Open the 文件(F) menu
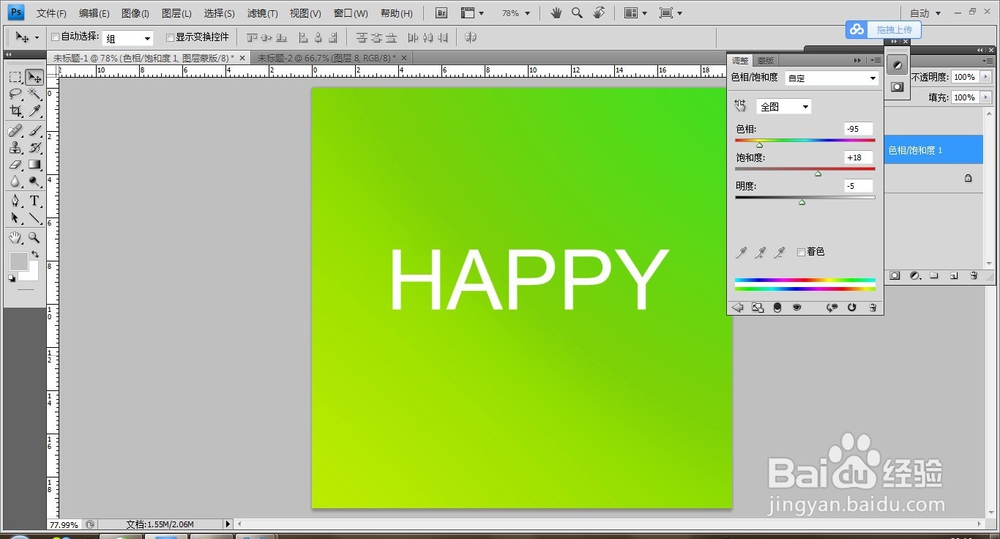The width and height of the screenshot is (1000, 539). (x=51, y=13)
